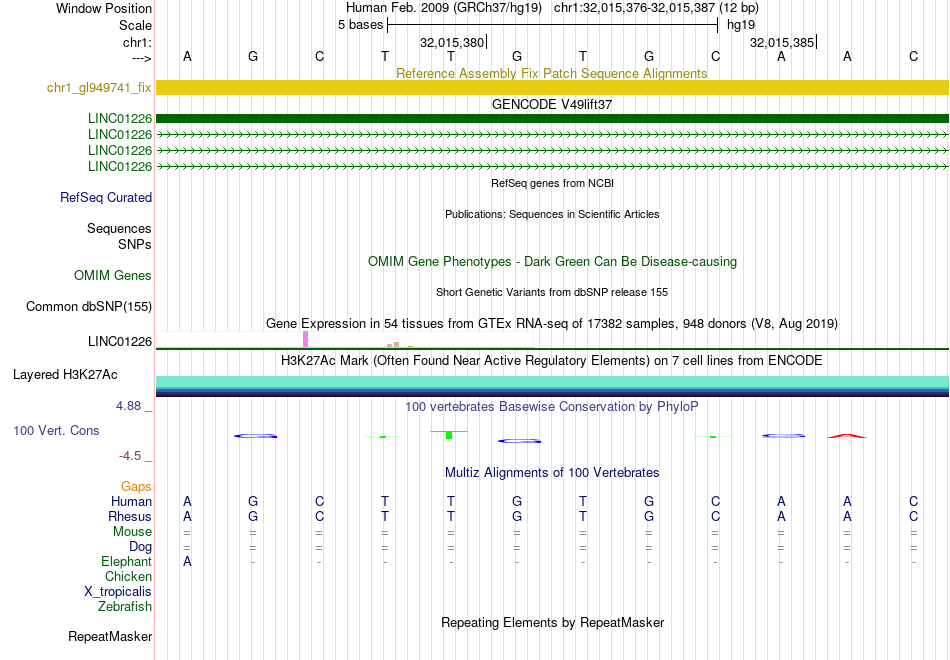The image size is (950, 660).
Task: Click the X_tropicalis species label
Action: click(118, 592)
